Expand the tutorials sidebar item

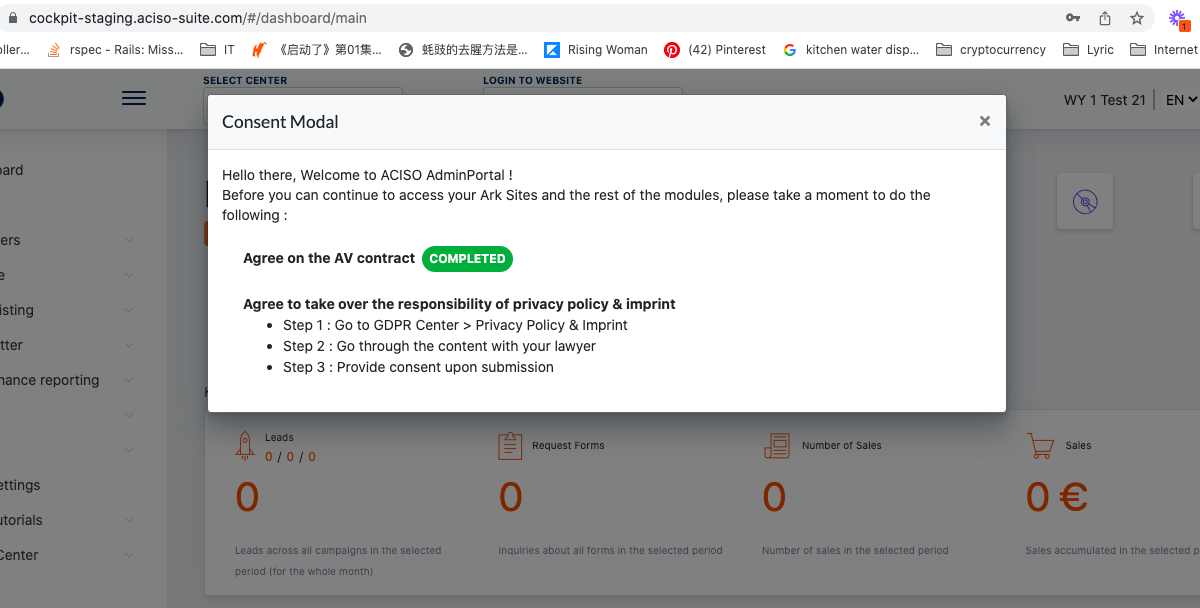(x=67, y=520)
